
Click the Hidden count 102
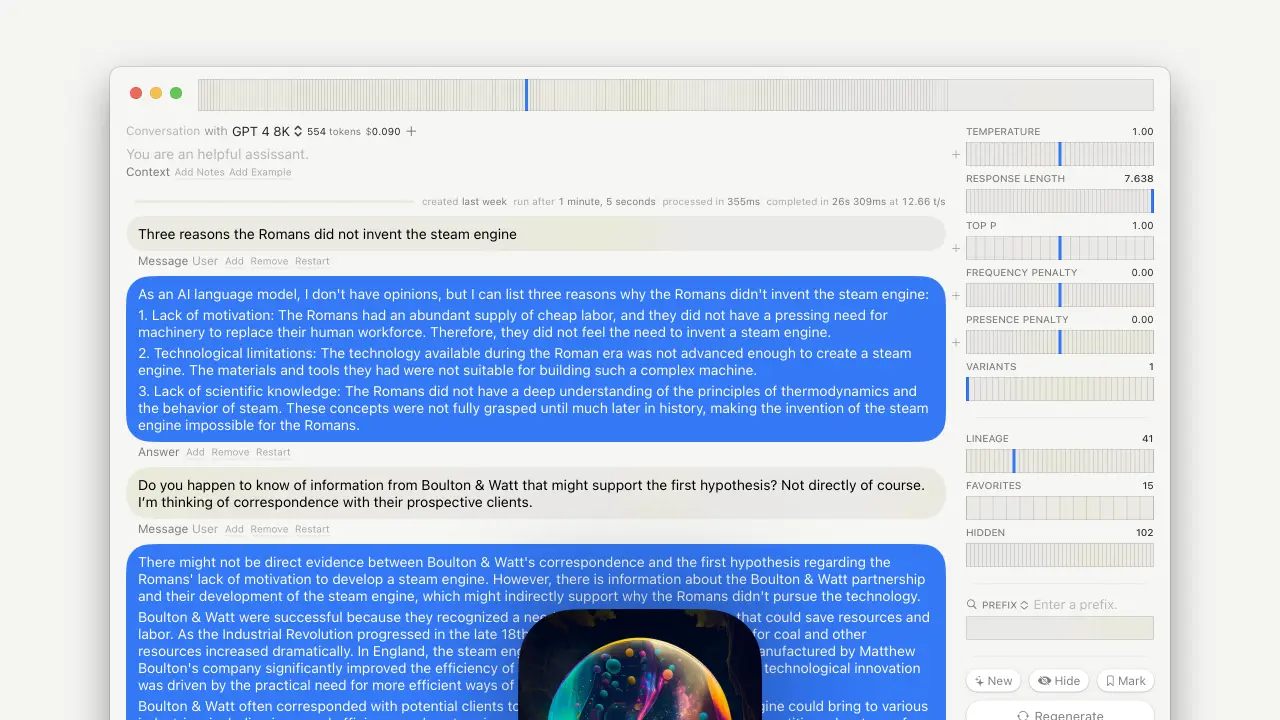(x=1145, y=532)
